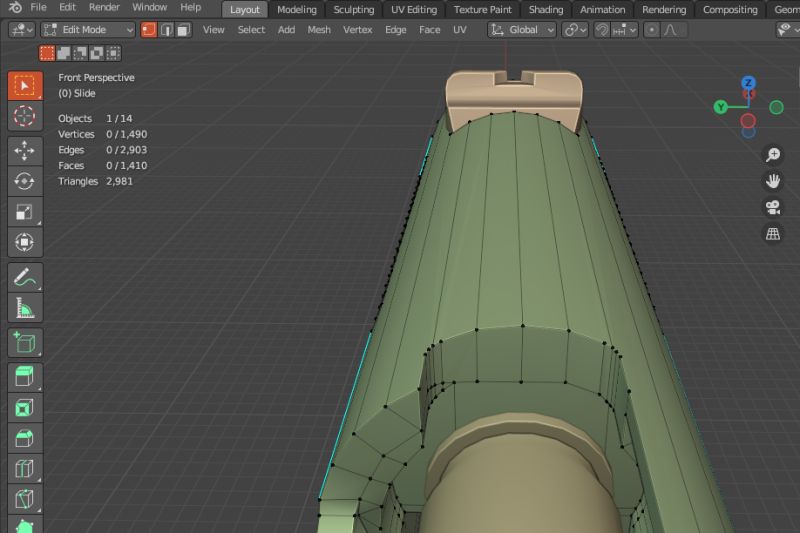Open the Edge menu in header
The width and height of the screenshot is (800, 533).
(x=395, y=30)
